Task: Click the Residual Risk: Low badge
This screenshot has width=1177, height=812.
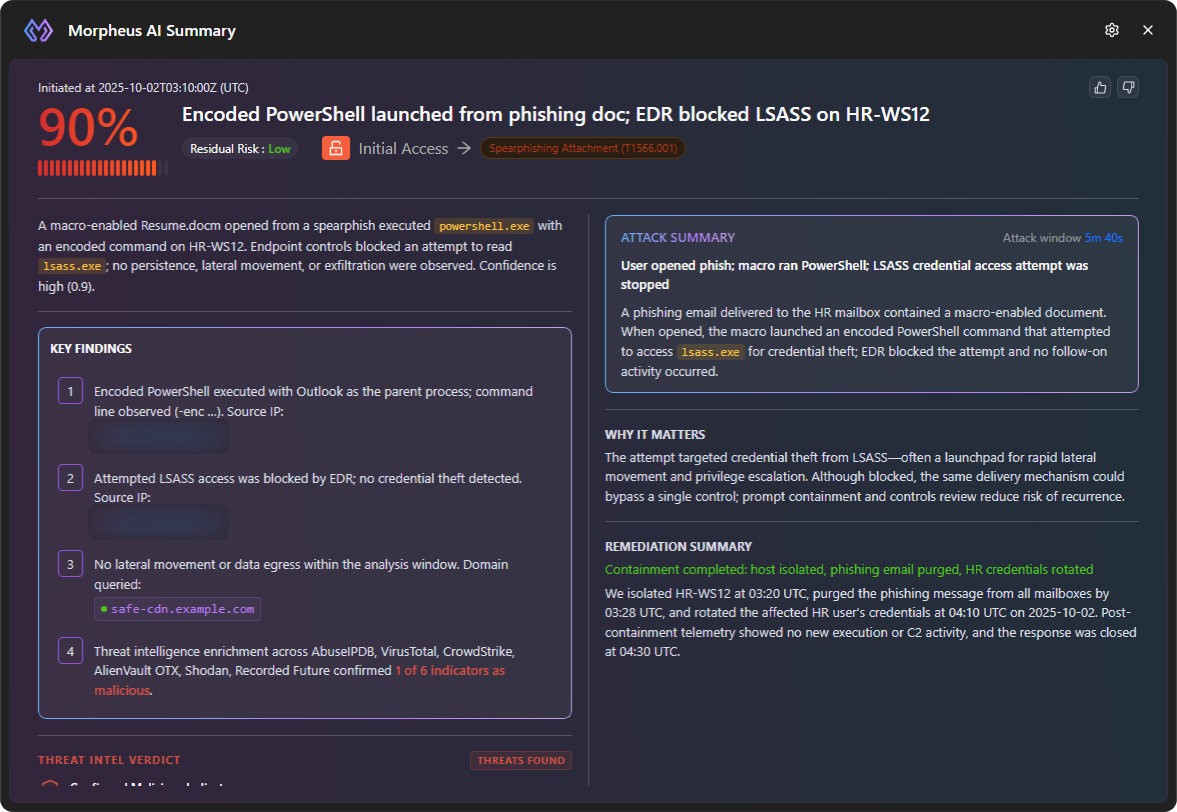Action: pyautogui.click(x=240, y=149)
